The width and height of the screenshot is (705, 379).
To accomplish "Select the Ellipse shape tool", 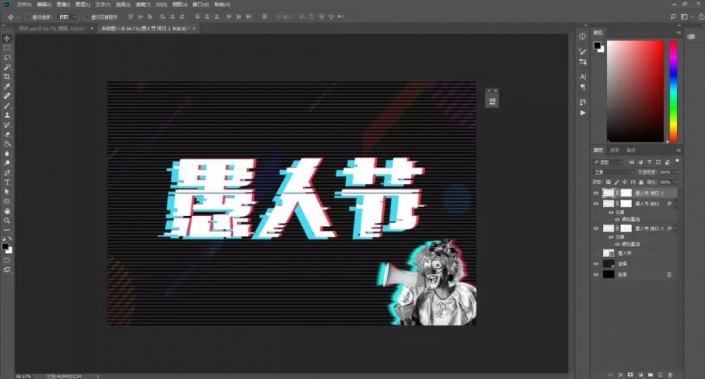I will point(7,201).
